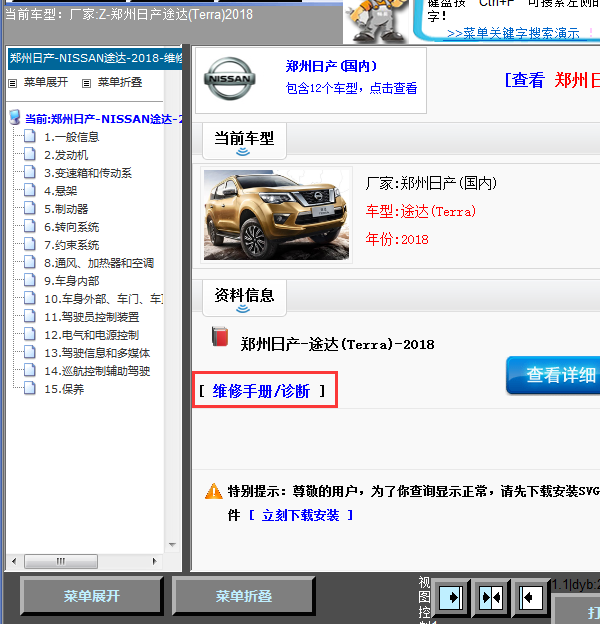Screen dimensions: 600x624
Task: Select 12.电气和电源控制 tree item
Action: [x=92, y=335]
